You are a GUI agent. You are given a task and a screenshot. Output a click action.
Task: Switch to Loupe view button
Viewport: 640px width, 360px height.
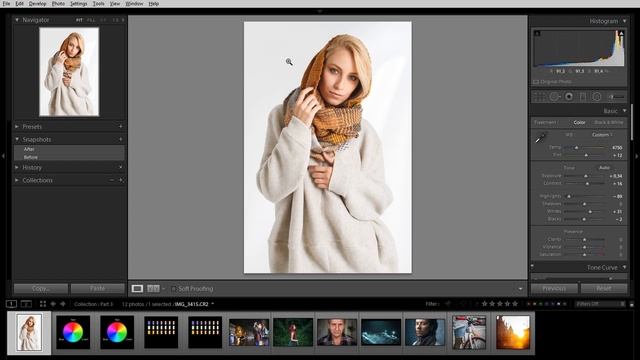coord(137,289)
